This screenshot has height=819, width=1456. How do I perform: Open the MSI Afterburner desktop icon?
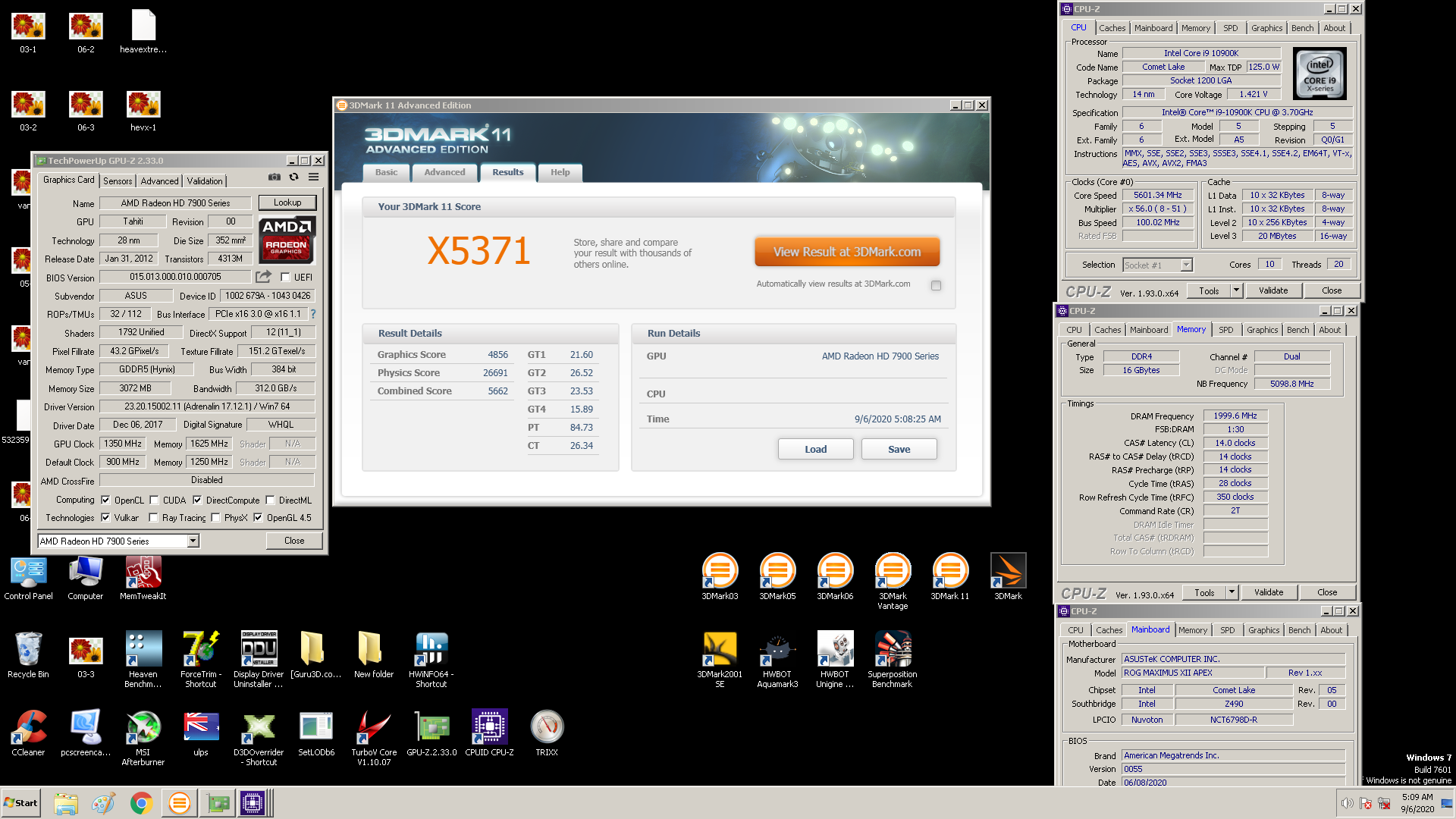[143, 738]
